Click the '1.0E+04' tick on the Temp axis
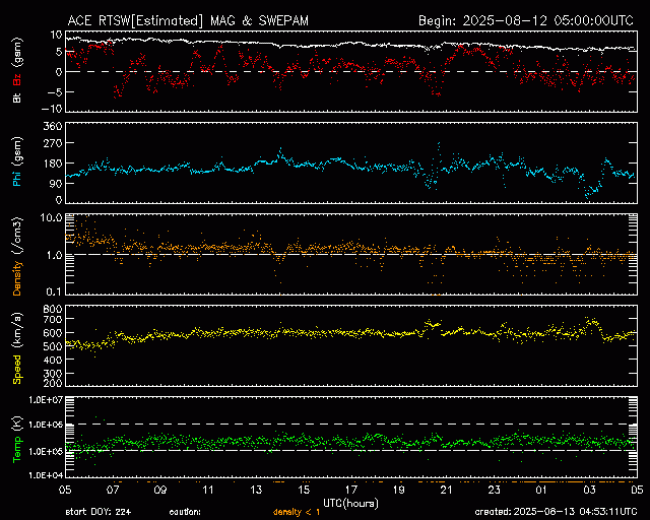Viewport: 650px width, 520px height. coord(46,475)
